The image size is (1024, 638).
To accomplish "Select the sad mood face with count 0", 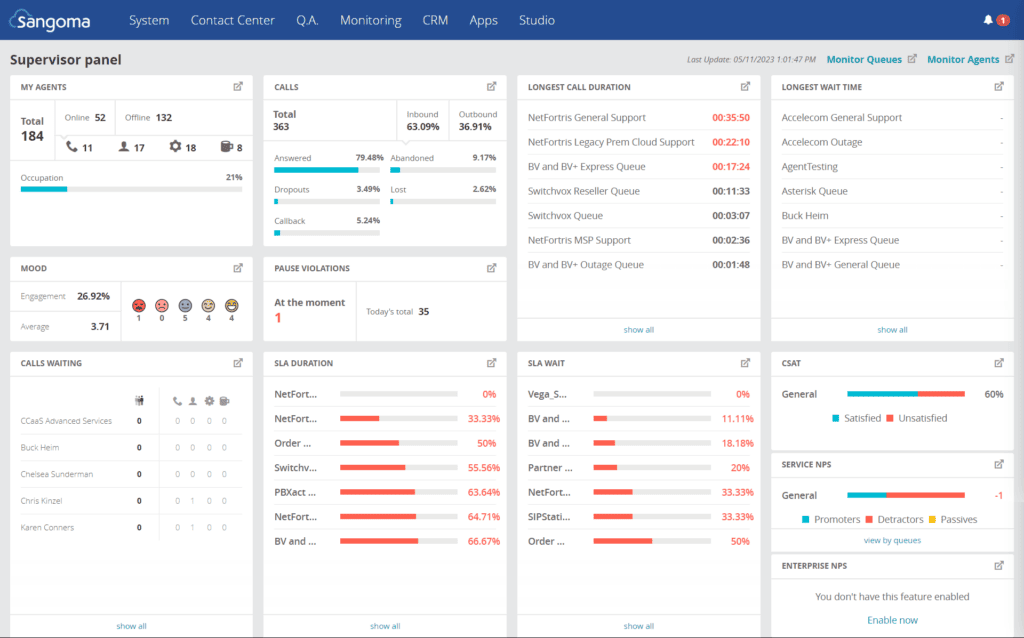I will click(x=162, y=306).
